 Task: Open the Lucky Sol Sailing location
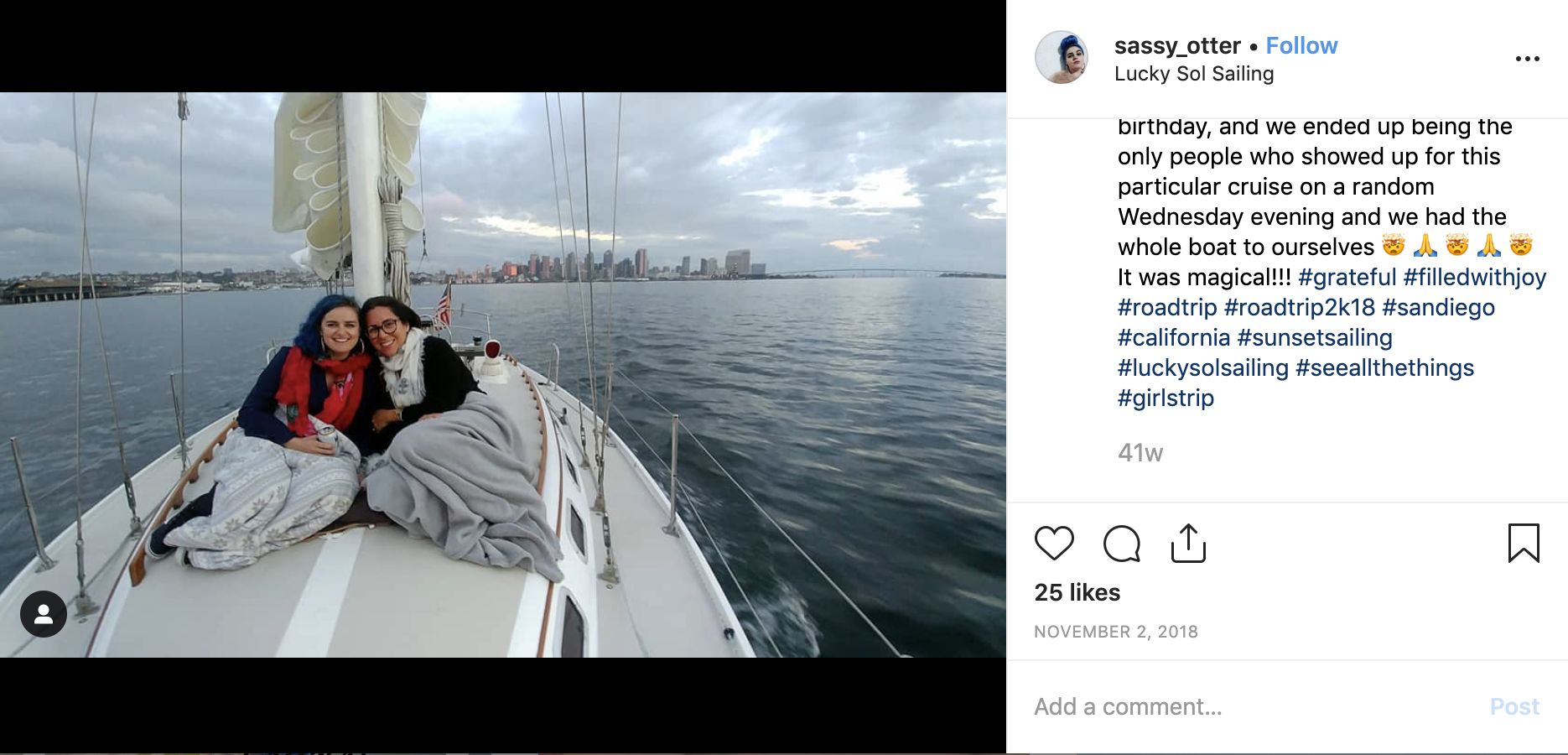(x=1194, y=74)
